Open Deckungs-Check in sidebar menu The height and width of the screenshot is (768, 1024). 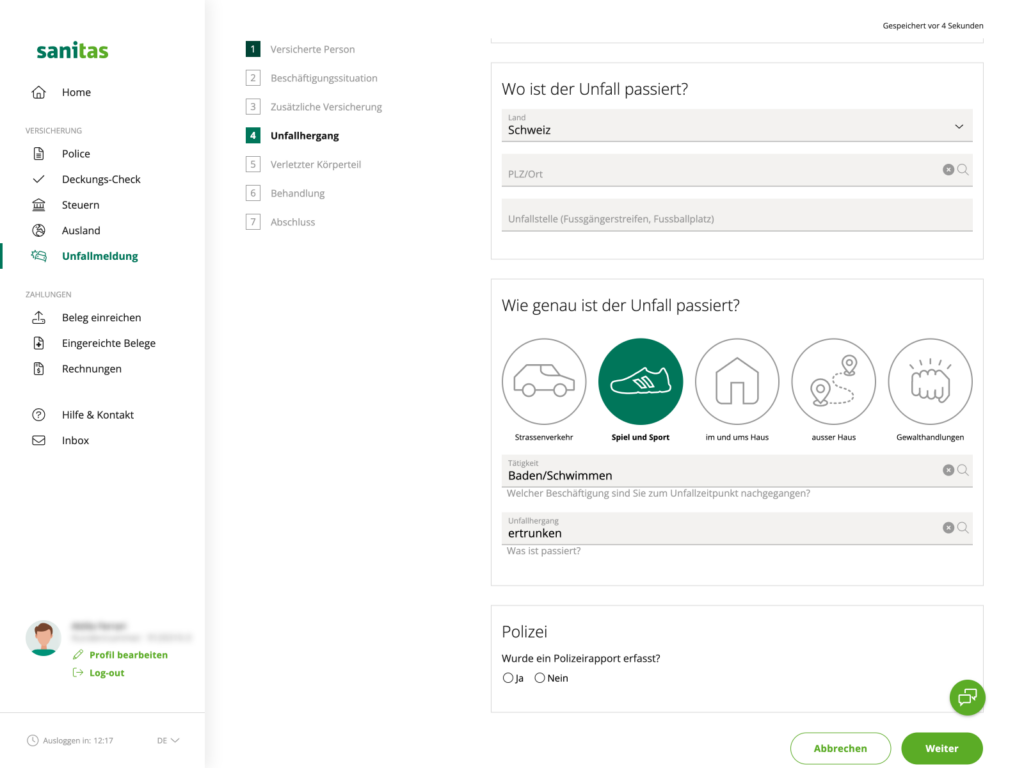pos(101,179)
